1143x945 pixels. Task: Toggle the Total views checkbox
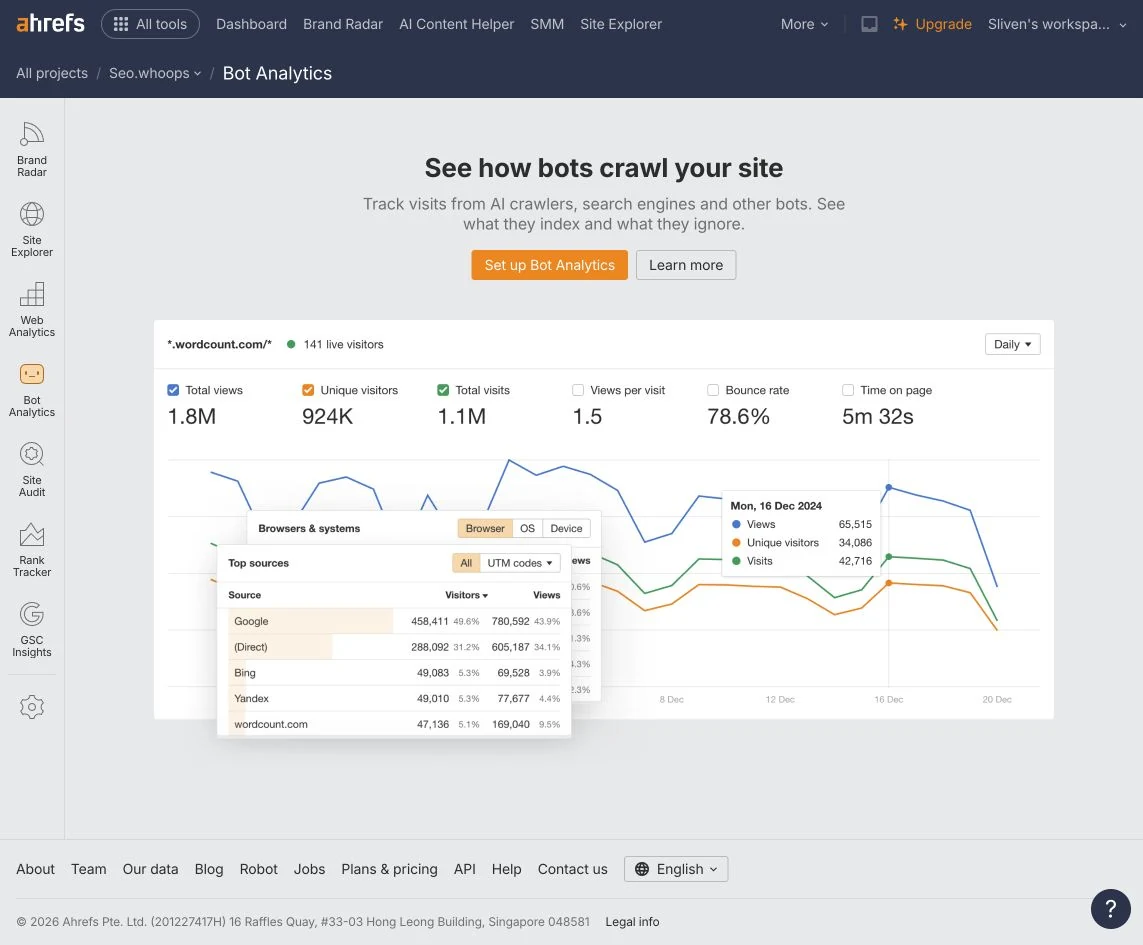(173, 390)
